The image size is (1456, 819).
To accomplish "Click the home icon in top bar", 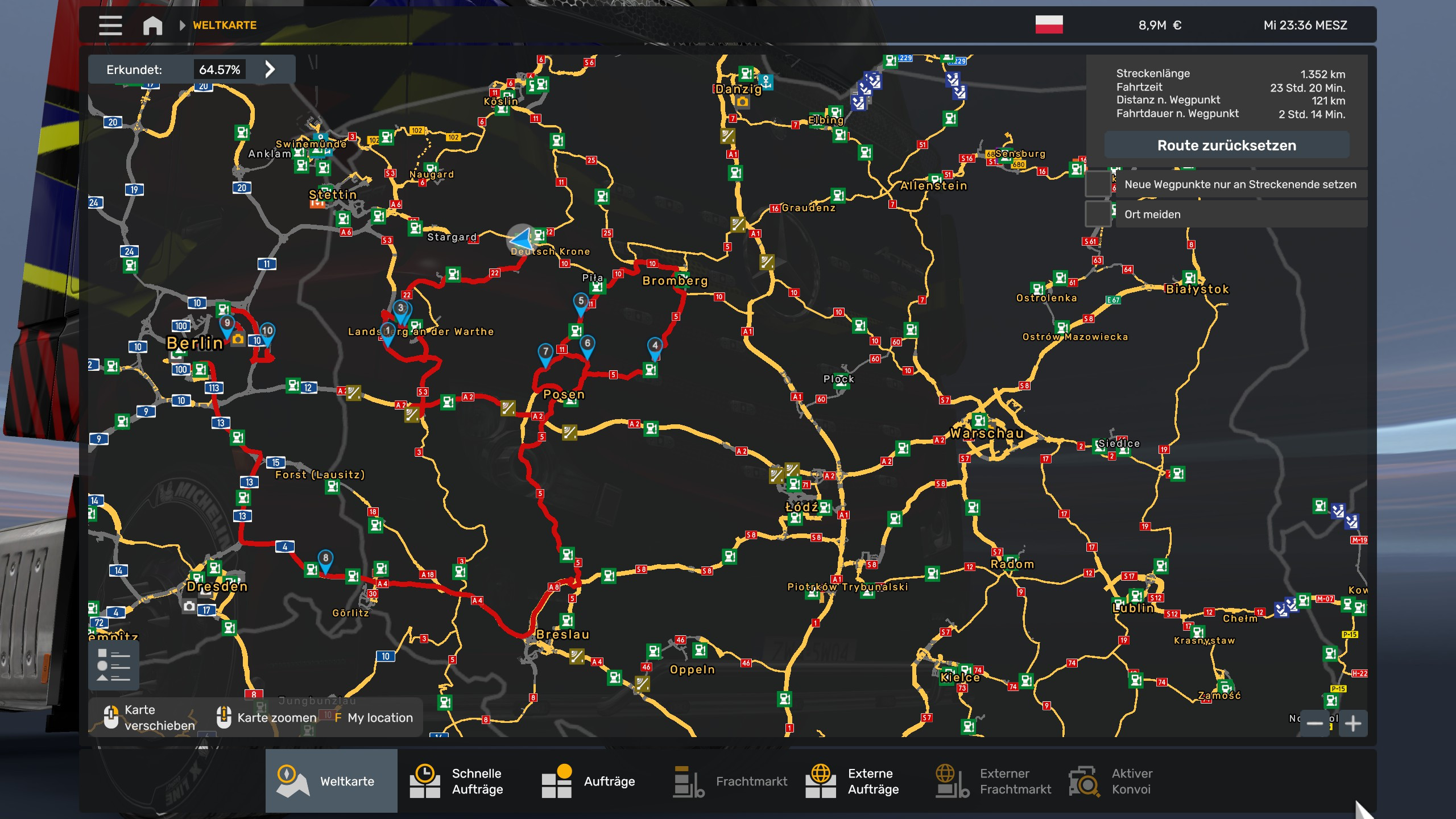I will pos(152,26).
